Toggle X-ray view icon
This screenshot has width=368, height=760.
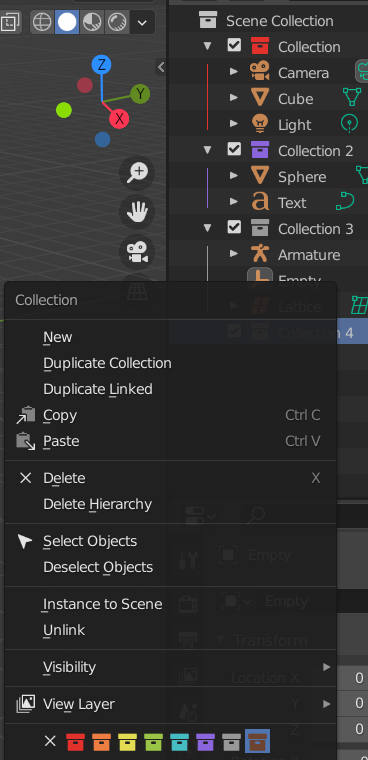9,22
